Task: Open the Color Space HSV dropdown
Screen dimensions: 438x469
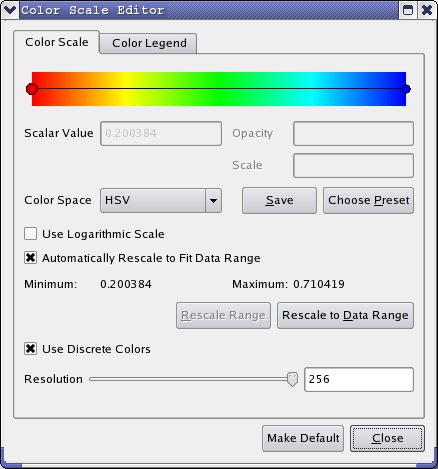Action: pyautogui.click(x=161, y=200)
